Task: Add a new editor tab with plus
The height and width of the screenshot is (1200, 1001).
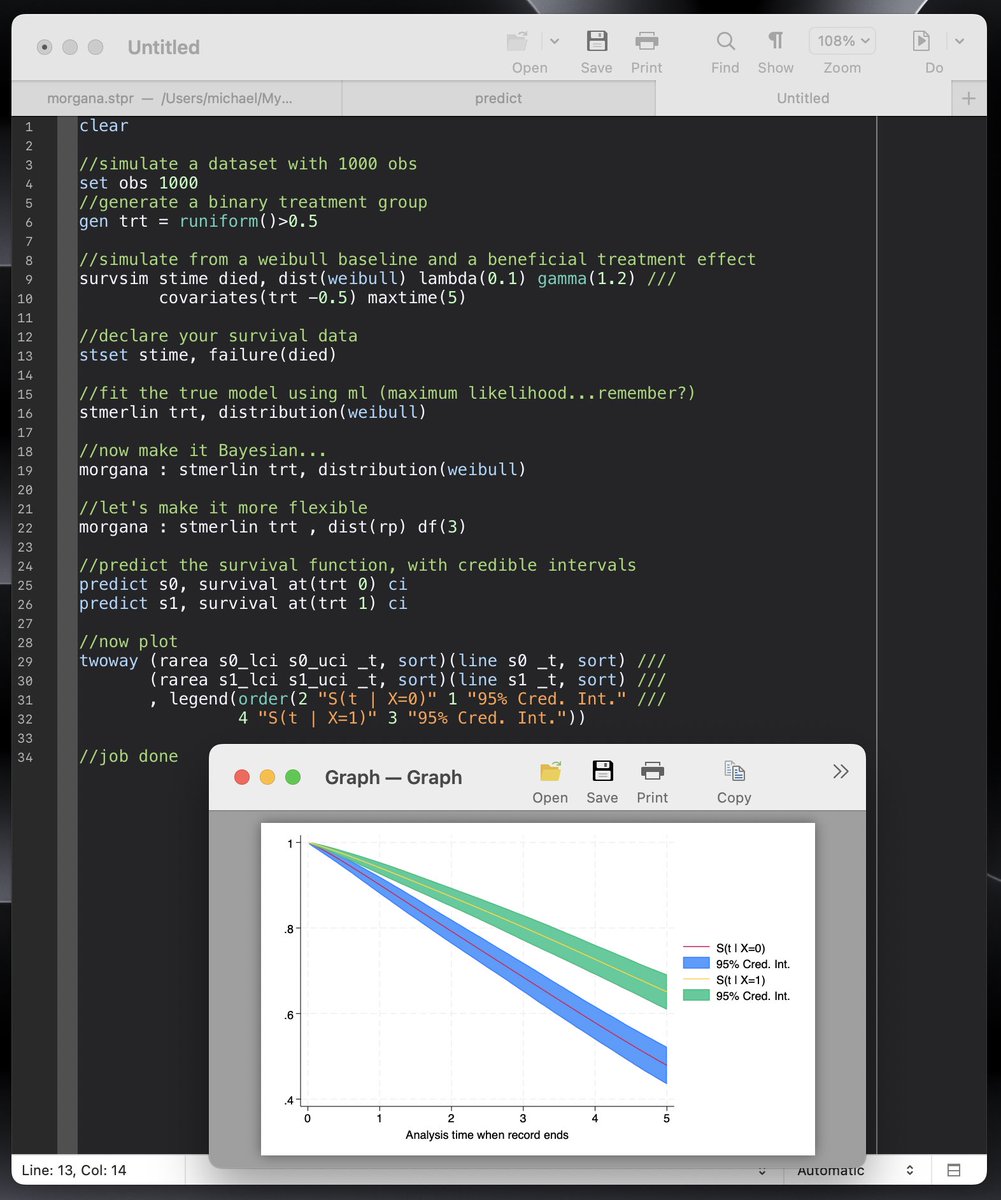Action: tap(968, 98)
